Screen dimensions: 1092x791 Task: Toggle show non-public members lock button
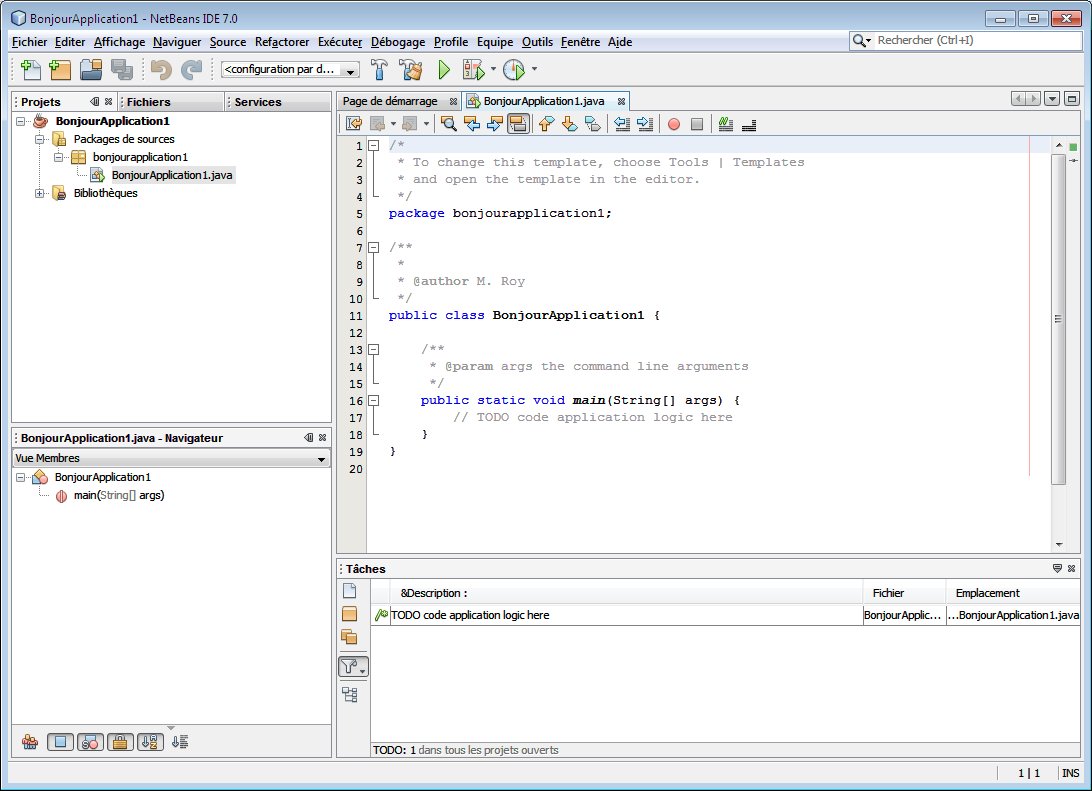coord(120,742)
